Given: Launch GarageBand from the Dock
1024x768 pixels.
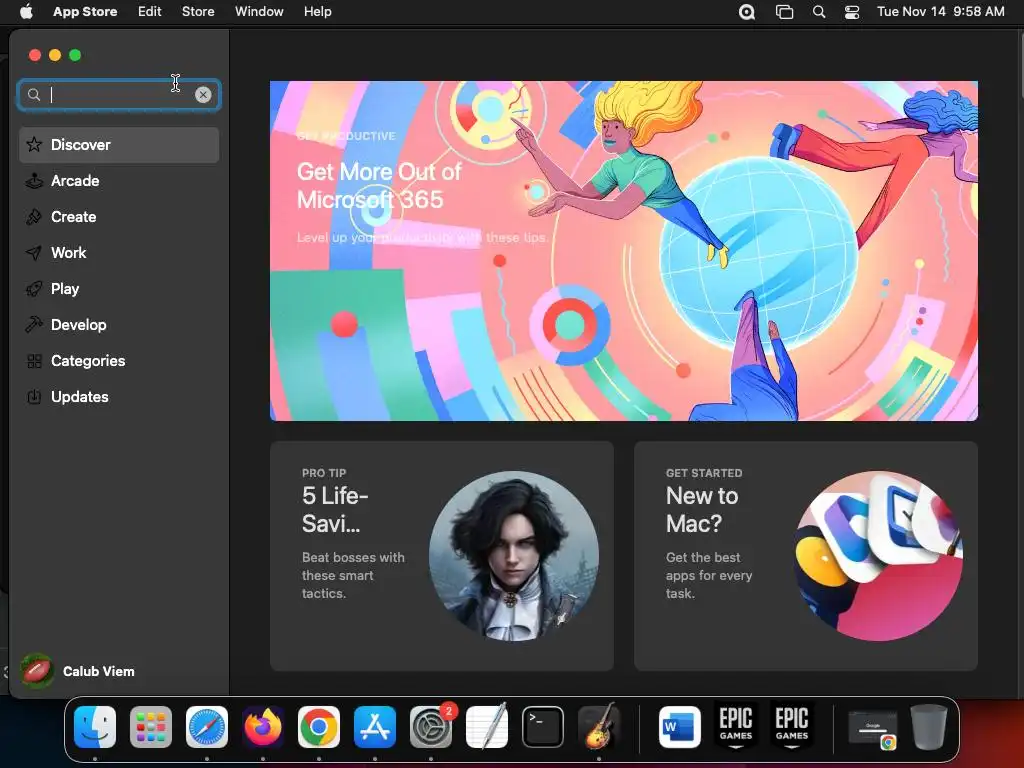Looking at the screenshot, I should tap(599, 726).
